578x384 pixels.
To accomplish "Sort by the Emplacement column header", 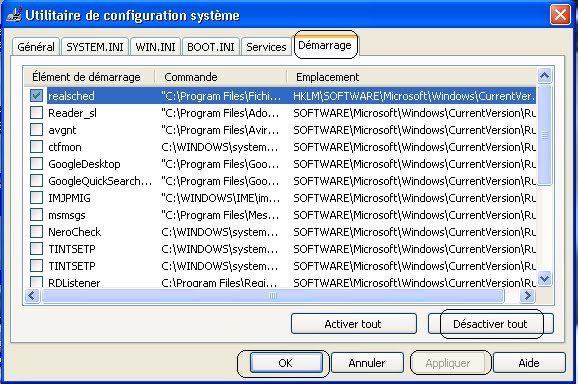I will (x=412, y=77).
